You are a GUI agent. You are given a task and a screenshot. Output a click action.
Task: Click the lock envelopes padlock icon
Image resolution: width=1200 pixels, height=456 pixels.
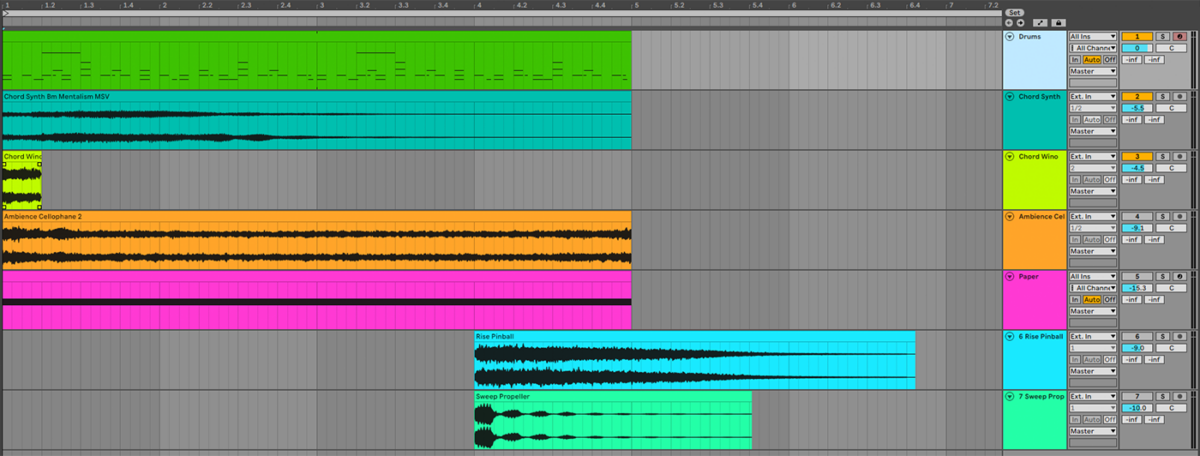click(1058, 22)
